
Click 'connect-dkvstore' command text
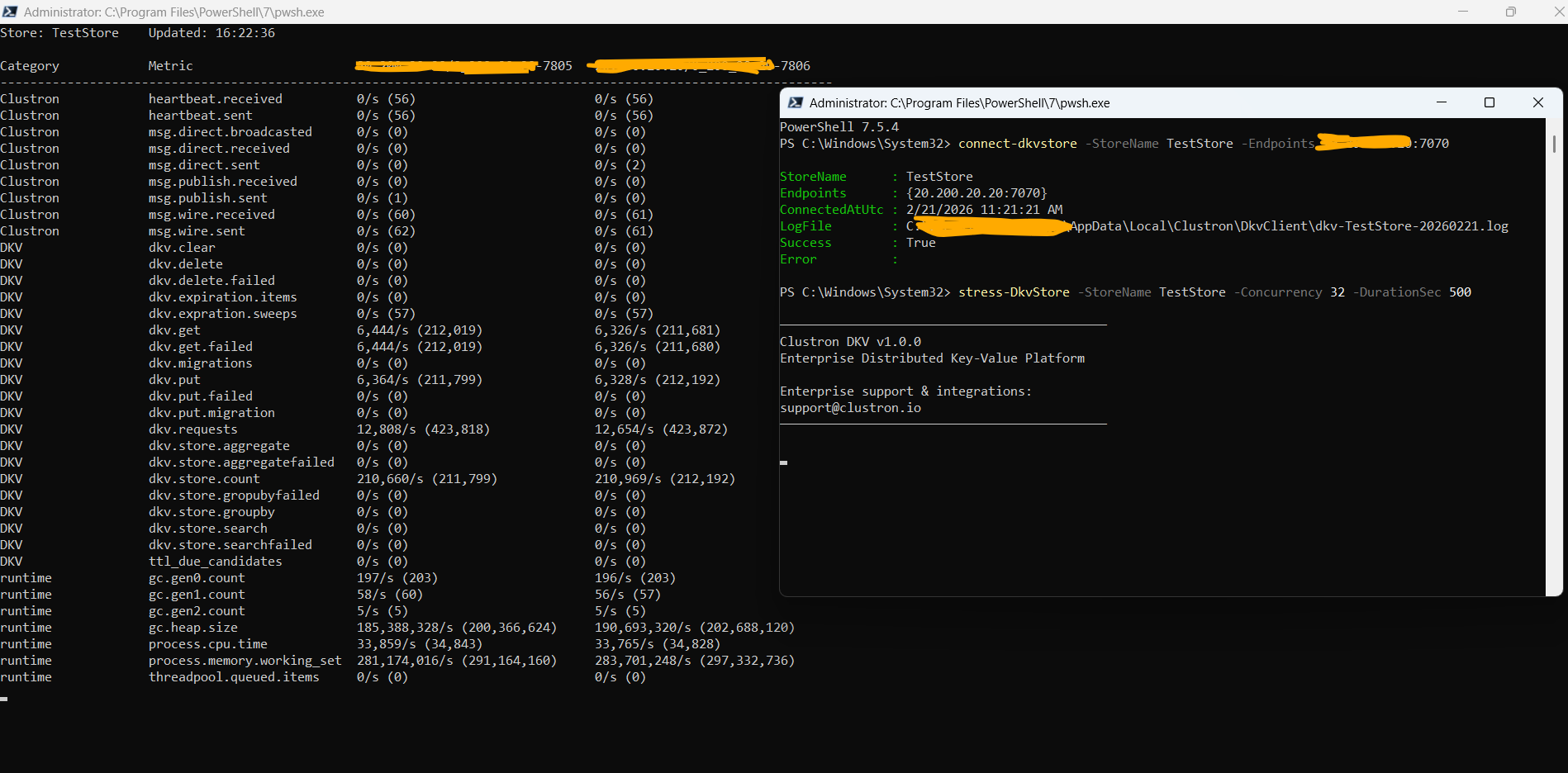(1018, 144)
